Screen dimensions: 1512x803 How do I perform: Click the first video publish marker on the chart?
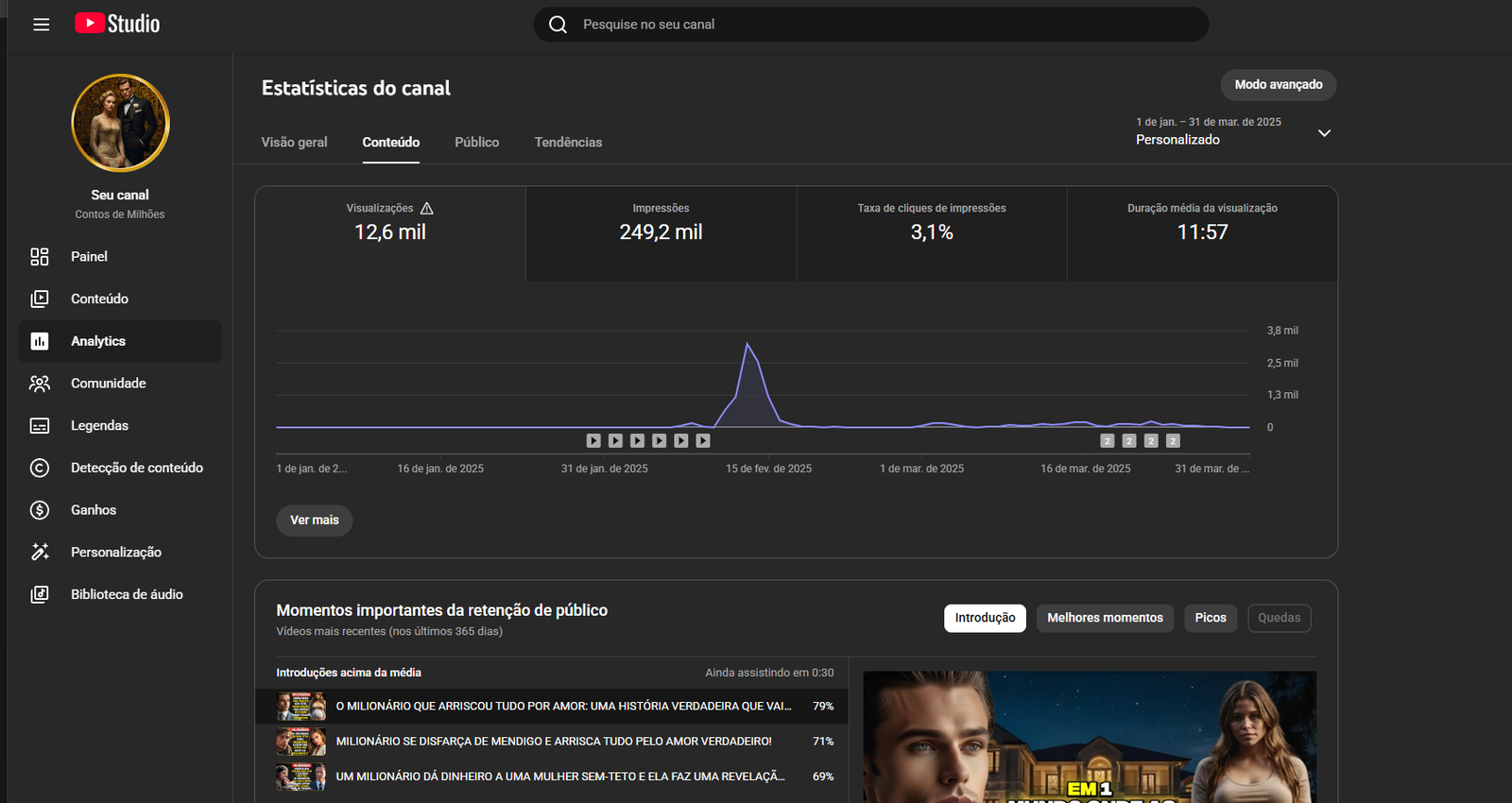593,440
